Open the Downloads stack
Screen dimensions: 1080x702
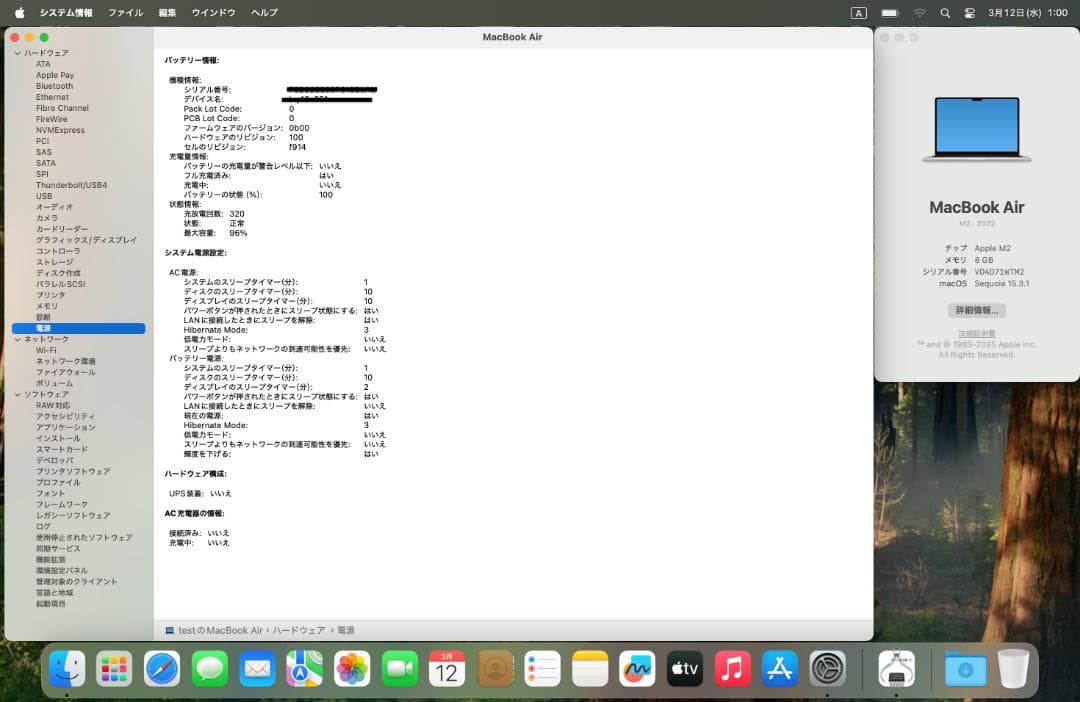pyautogui.click(x=964, y=669)
